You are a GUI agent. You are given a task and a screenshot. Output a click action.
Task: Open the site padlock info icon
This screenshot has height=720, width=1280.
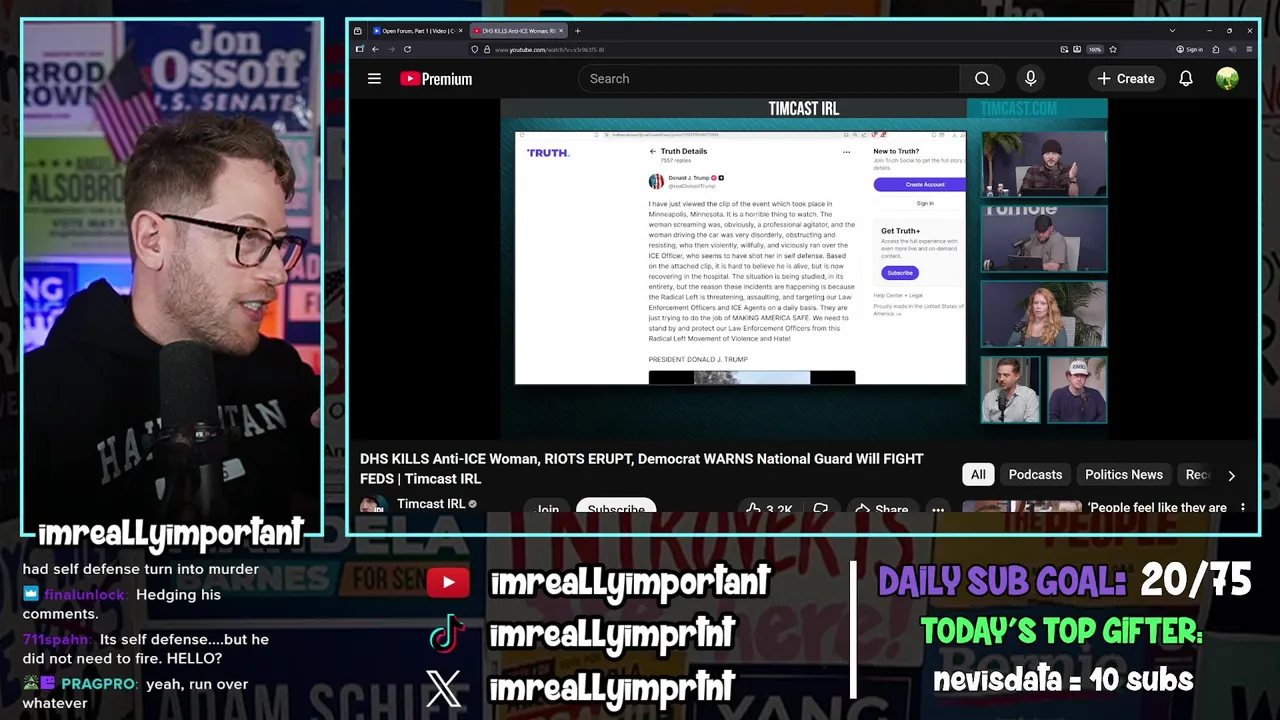(487, 49)
